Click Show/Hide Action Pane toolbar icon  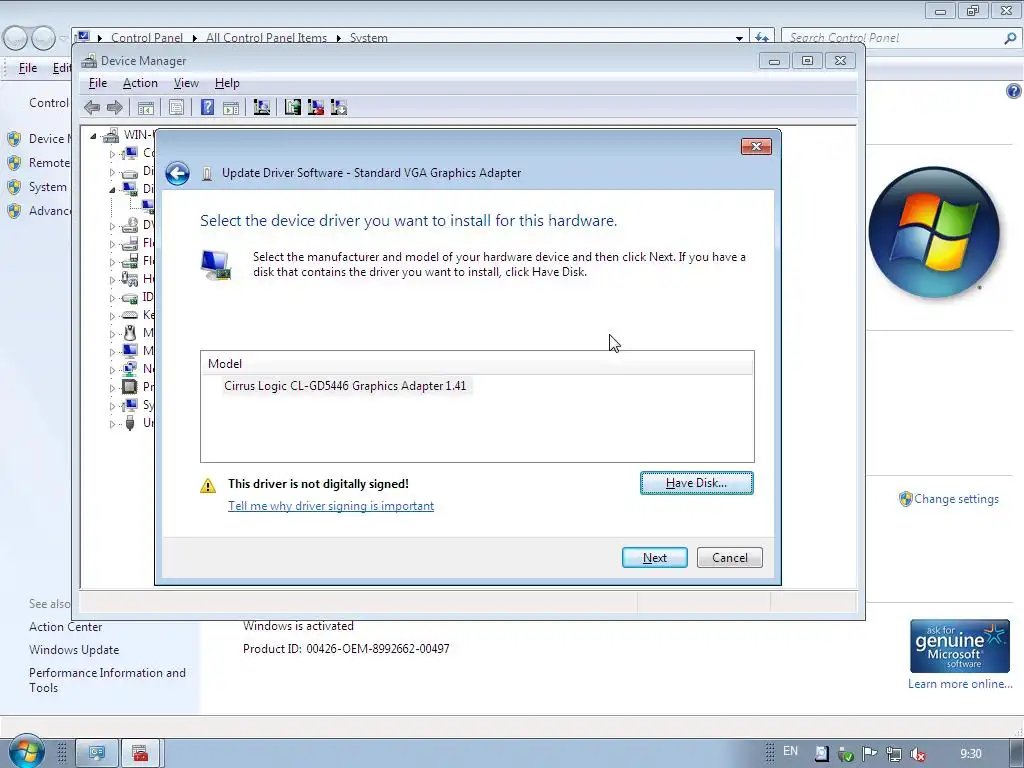point(231,108)
